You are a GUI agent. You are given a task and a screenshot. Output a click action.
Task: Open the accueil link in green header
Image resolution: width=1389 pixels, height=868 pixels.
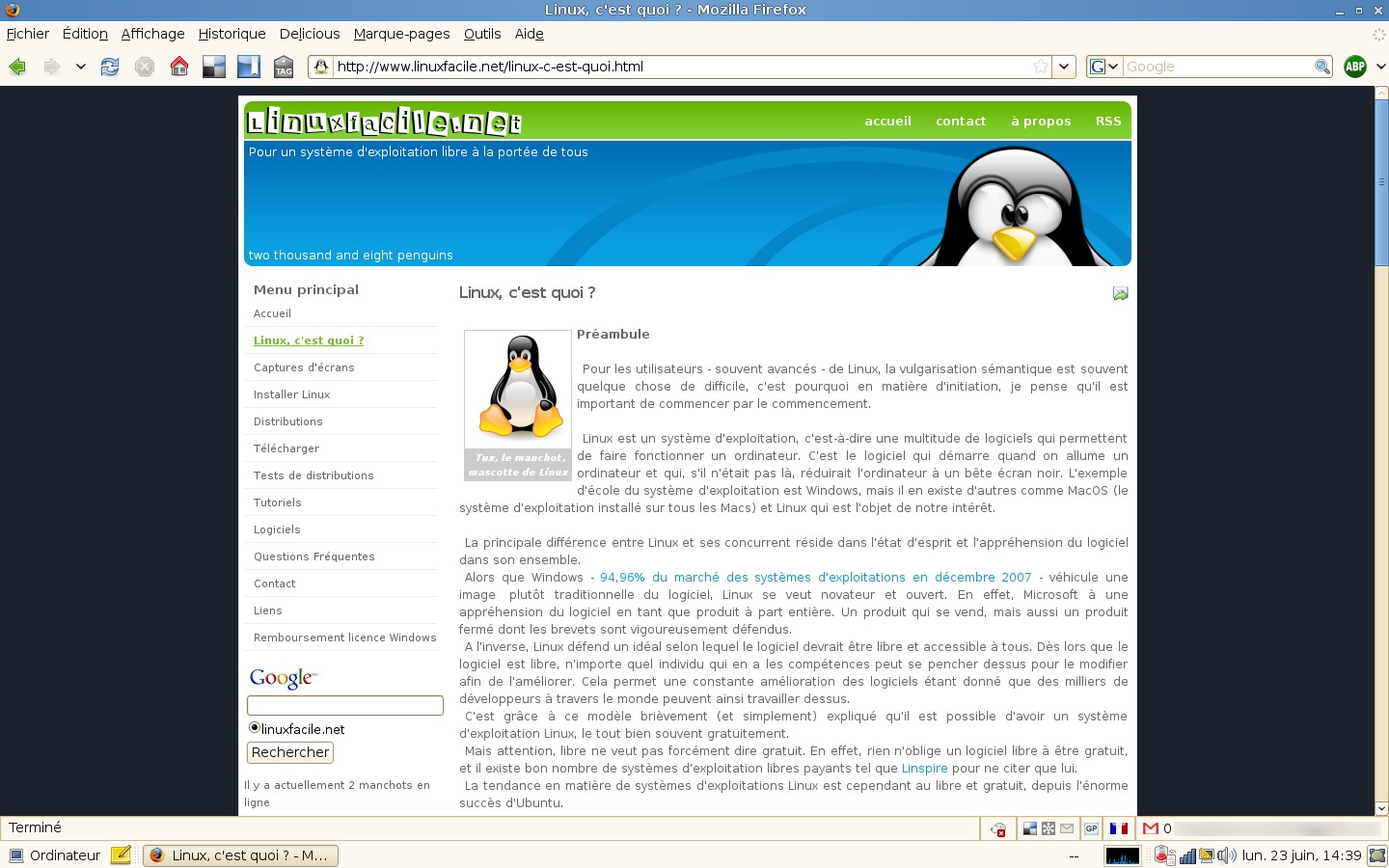tap(887, 122)
